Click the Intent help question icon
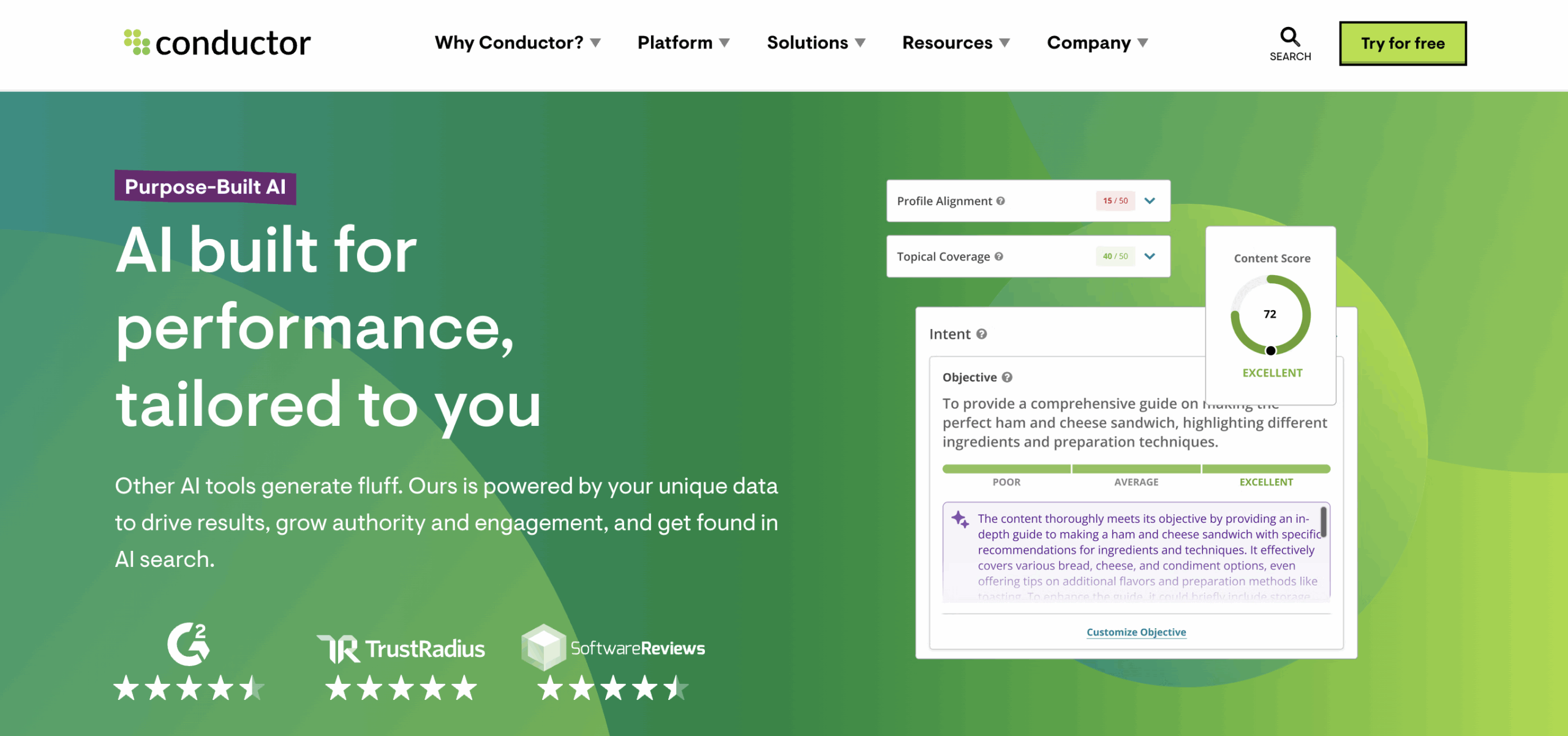 coord(982,334)
